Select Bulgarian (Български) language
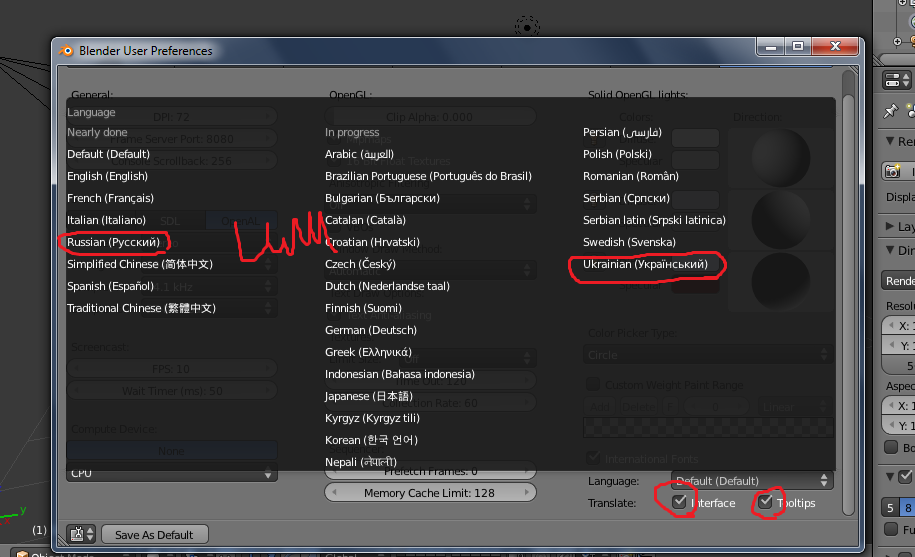Screen dimensions: 915x557 pyautogui.click(x=382, y=198)
